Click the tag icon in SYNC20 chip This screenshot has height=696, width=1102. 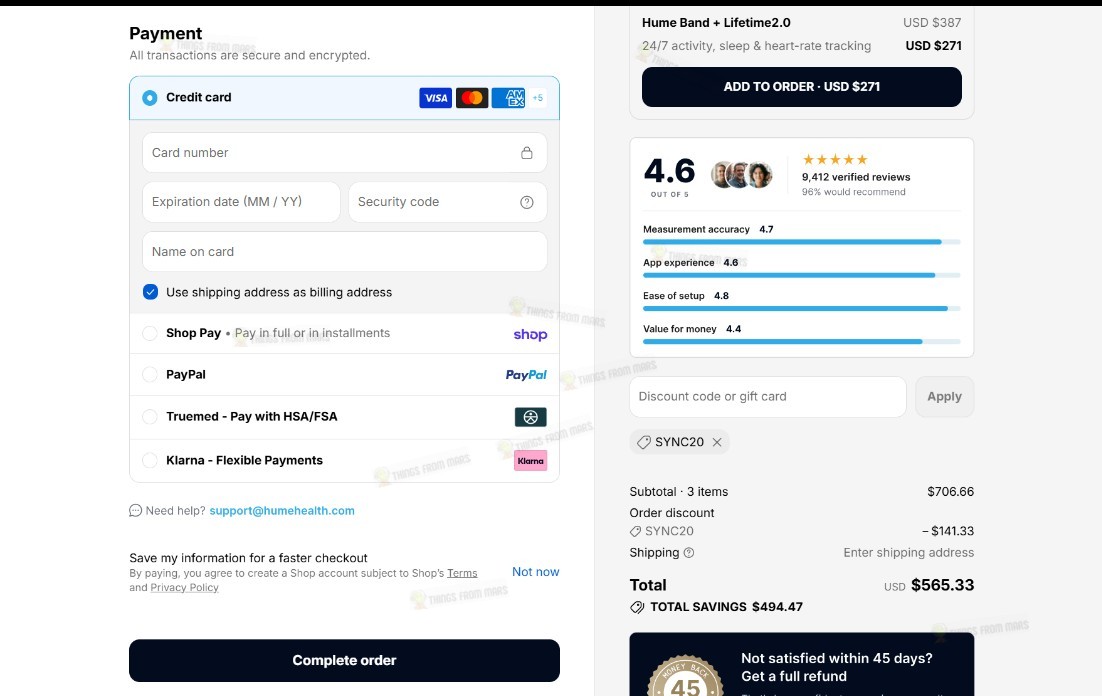pyautogui.click(x=644, y=442)
